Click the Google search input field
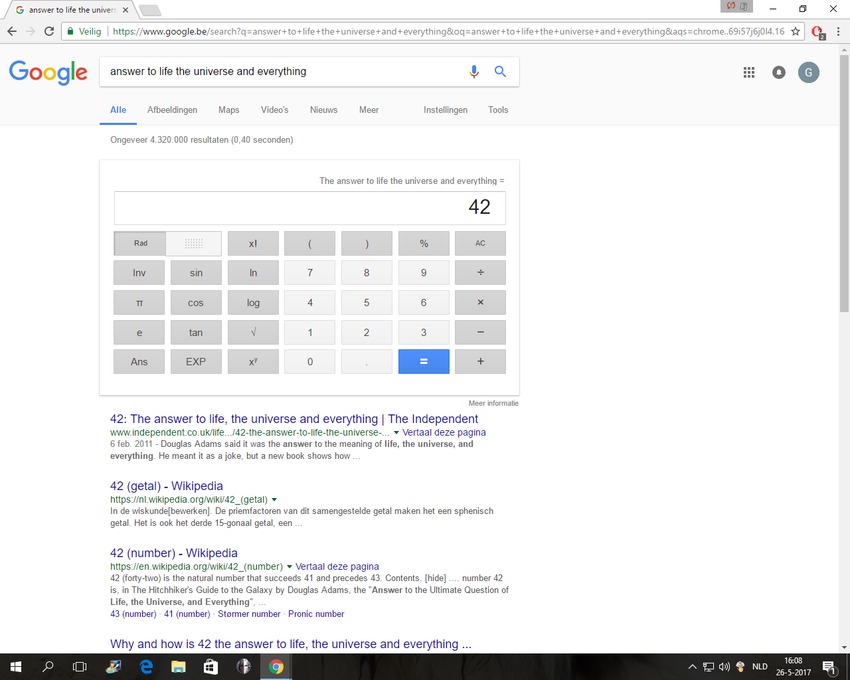The image size is (850, 680). (280, 72)
